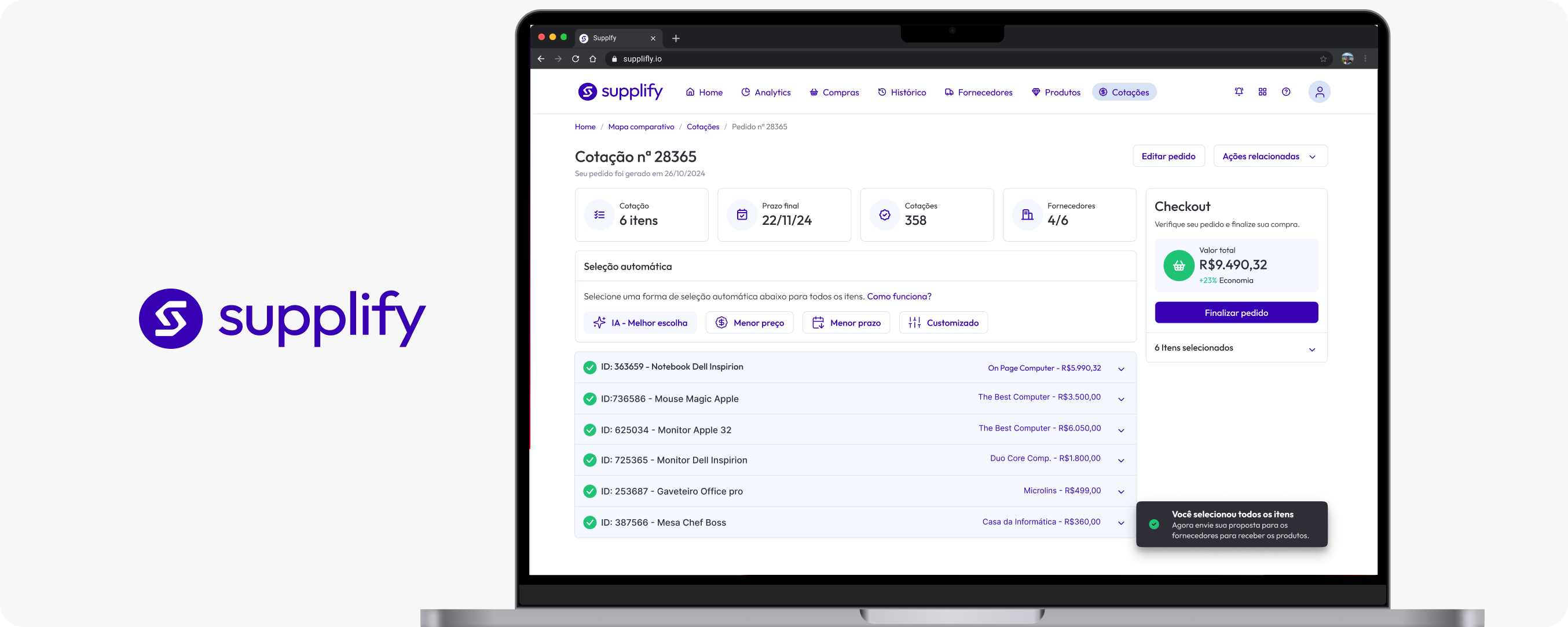The width and height of the screenshot is (1568, 627).
Task: Click On Page Computer - R$5.990,32 text
Action: tap(1044, 368)
